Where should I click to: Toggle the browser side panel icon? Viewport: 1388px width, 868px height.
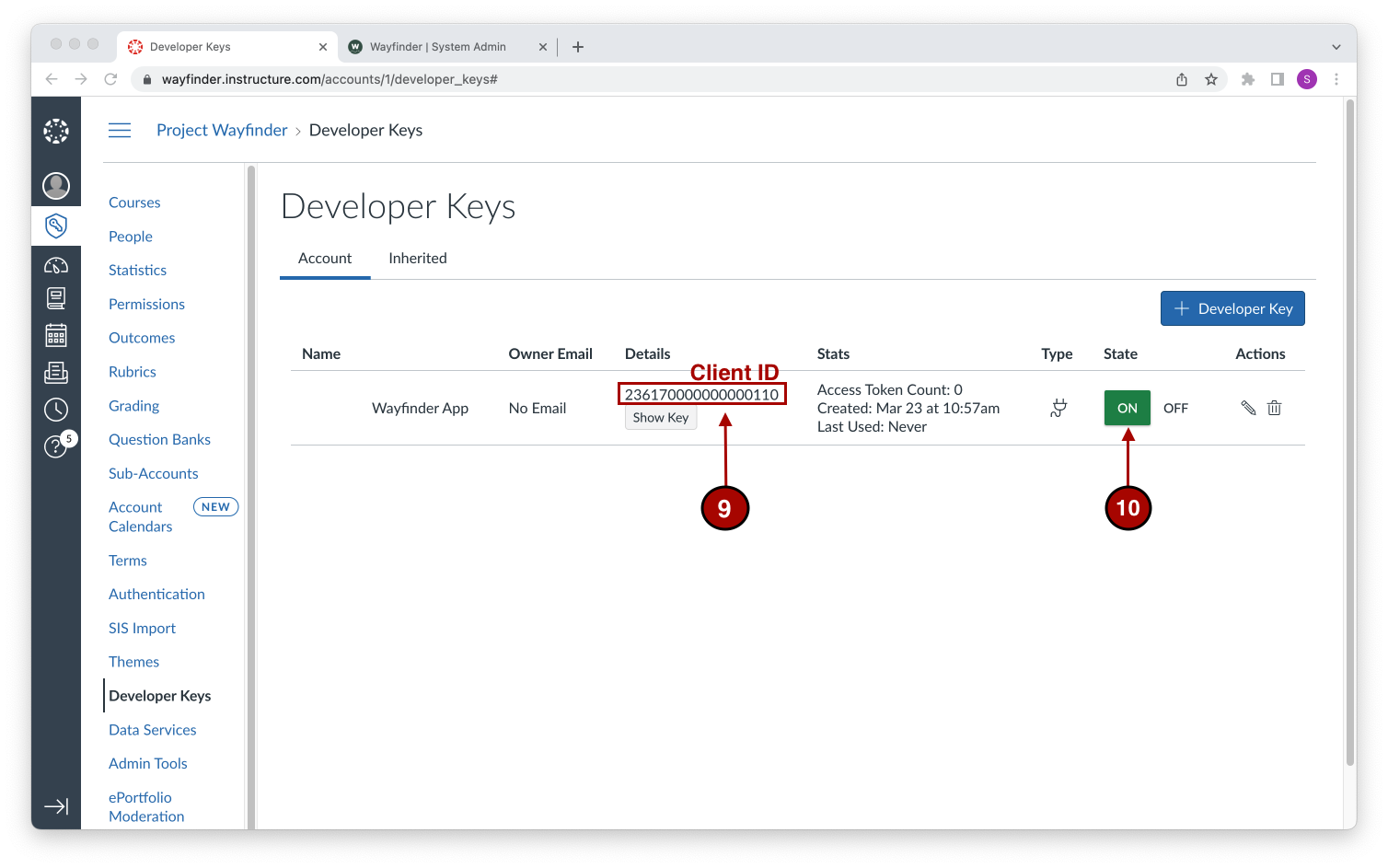pos(1278,79)
